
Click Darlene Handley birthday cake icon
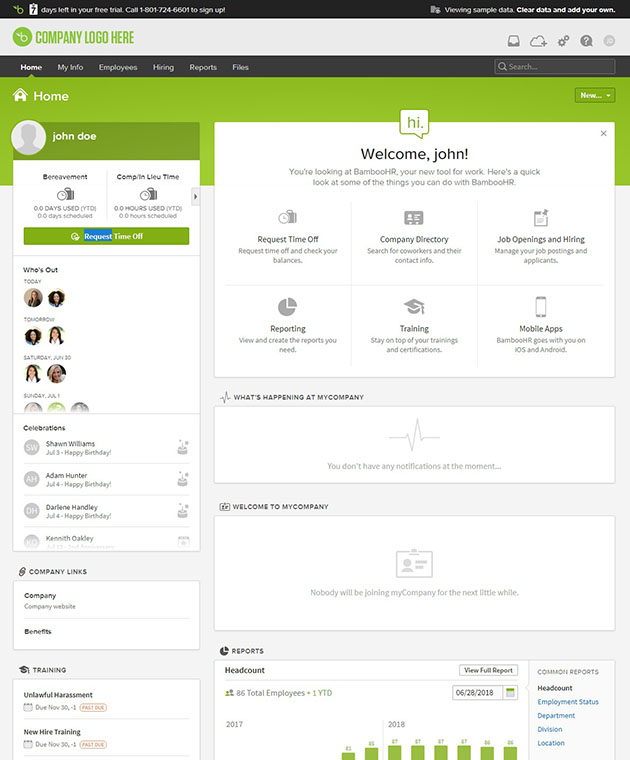click(x=183, y=510)
